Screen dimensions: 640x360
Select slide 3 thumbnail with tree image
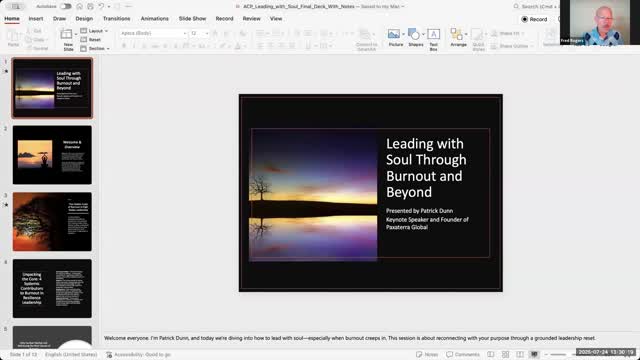click(52, 222)
